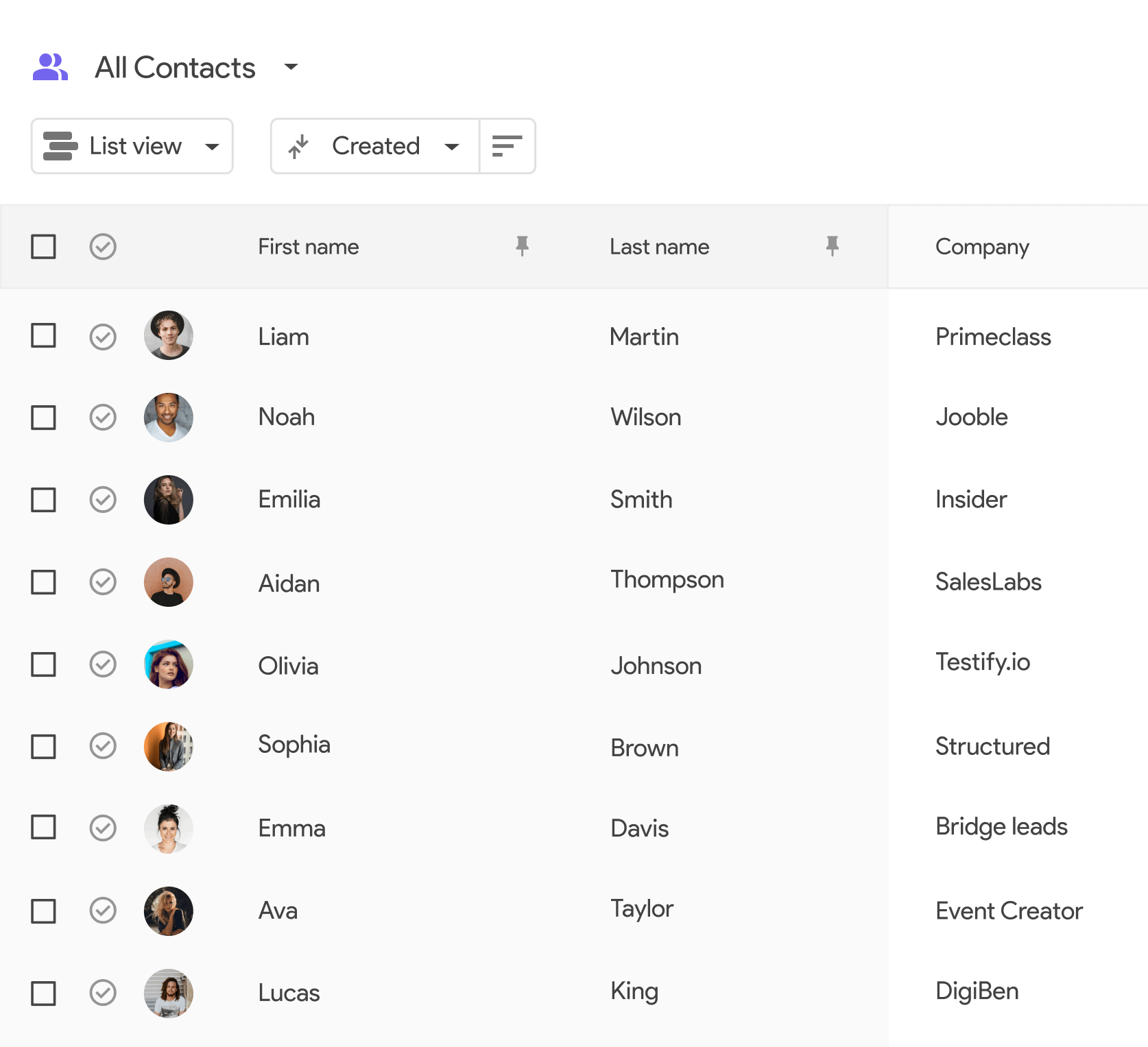
Task: Open Emilia Smith's avatar photo
Action: [169, 500]
